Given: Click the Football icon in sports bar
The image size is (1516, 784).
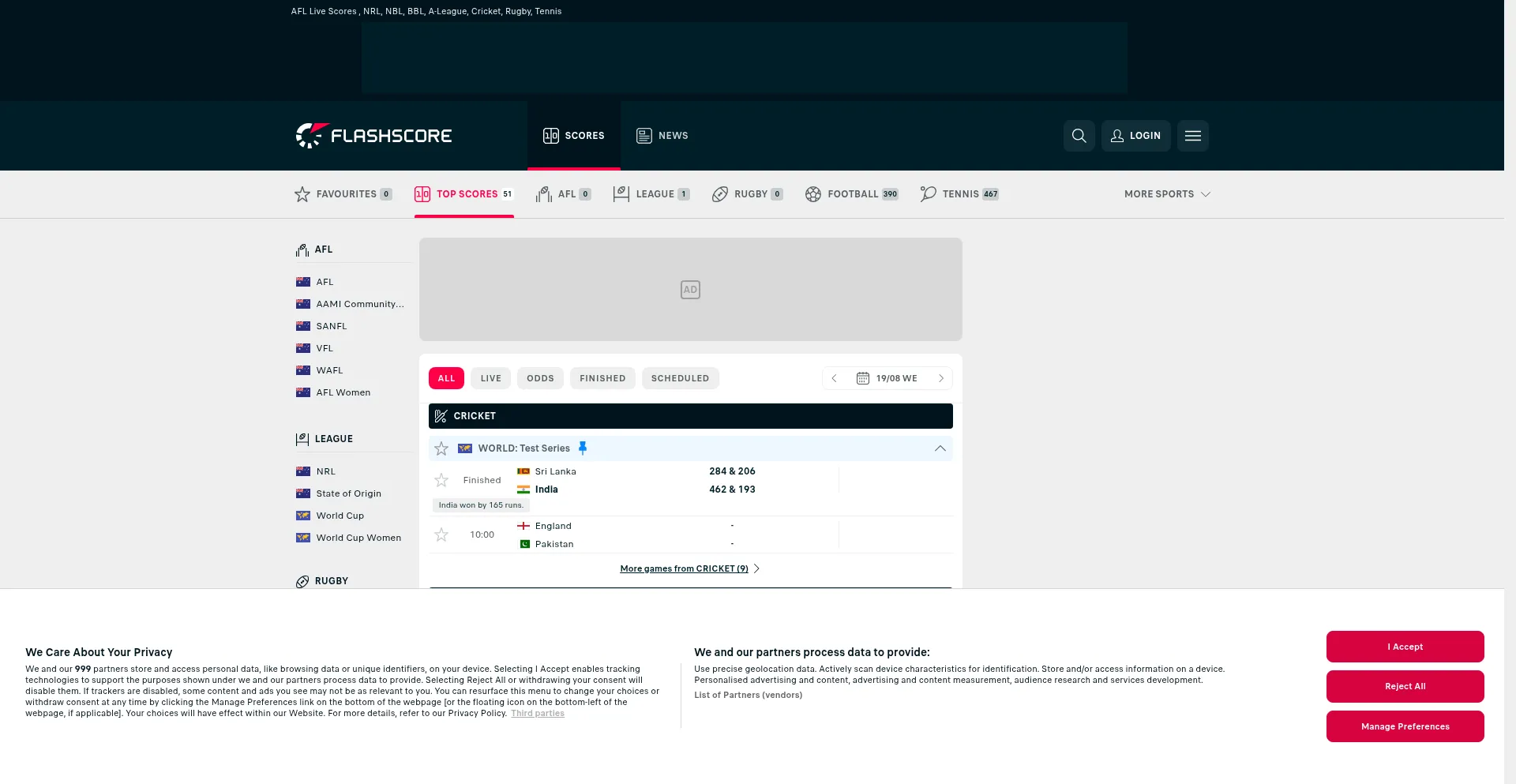Looking at the screenshot, I should click(813, 194).
